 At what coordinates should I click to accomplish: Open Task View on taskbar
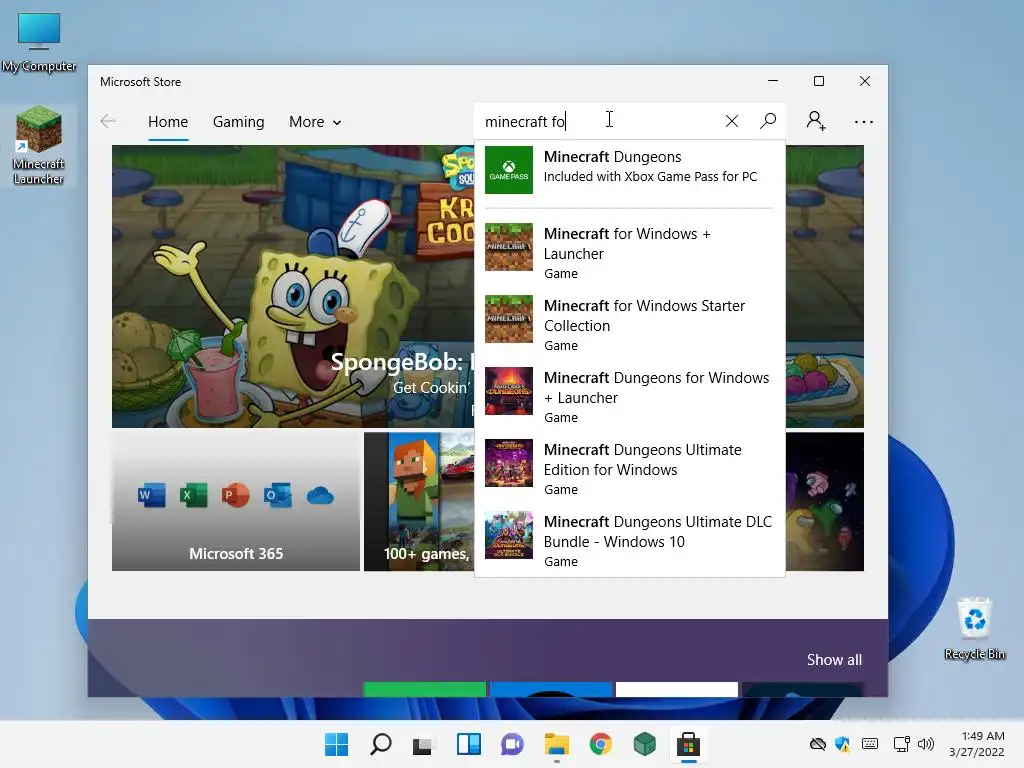pos(423,744)
